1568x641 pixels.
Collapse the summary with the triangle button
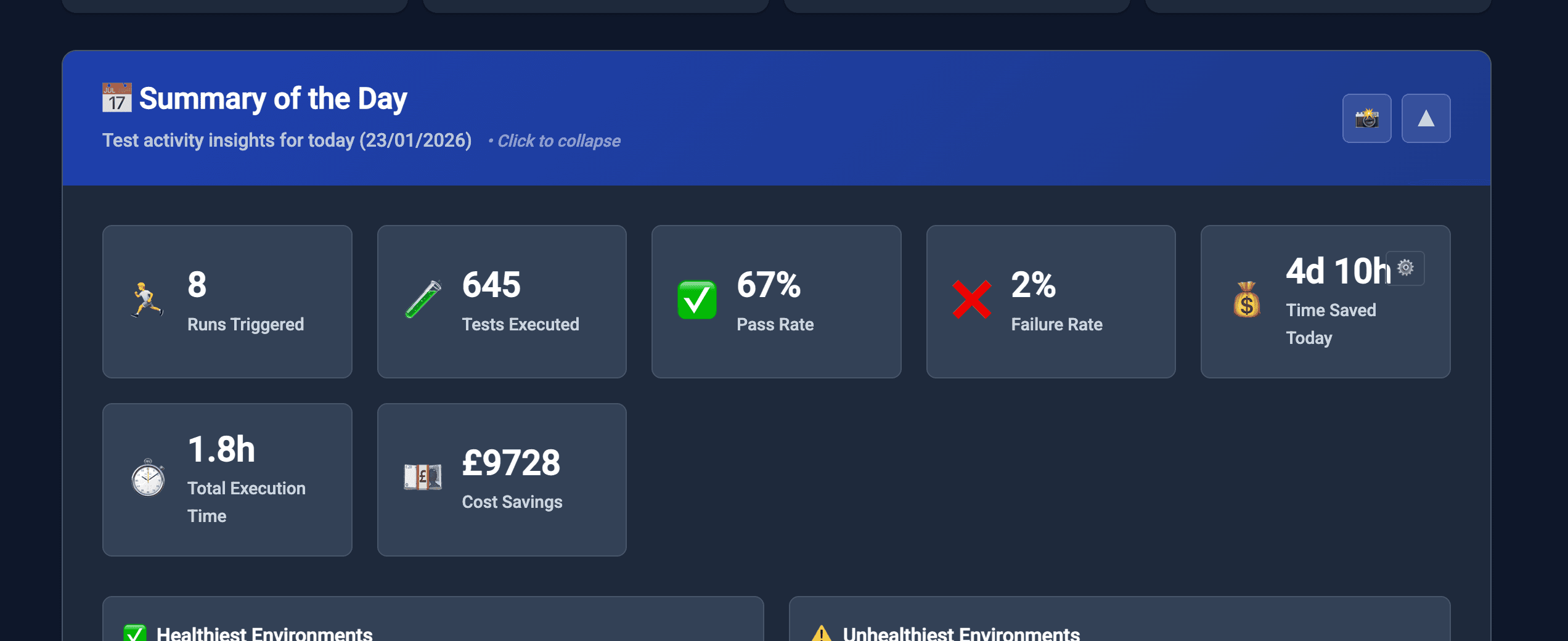1426,118
